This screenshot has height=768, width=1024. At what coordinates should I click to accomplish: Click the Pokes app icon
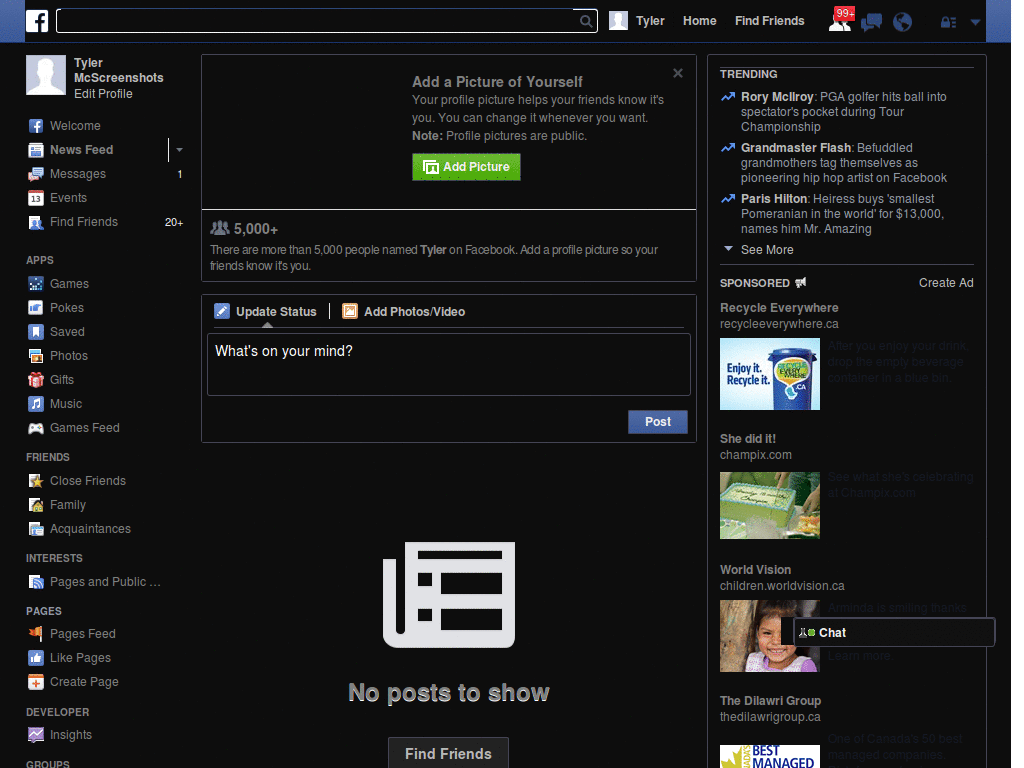[36, 308]
